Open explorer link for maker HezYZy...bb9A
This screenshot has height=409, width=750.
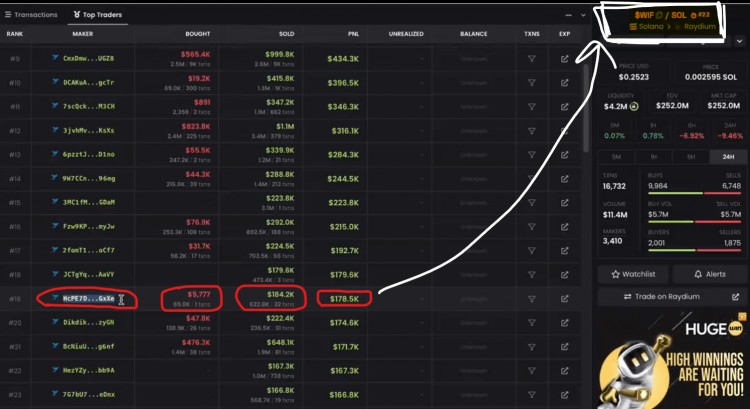(x=565, y=370)
